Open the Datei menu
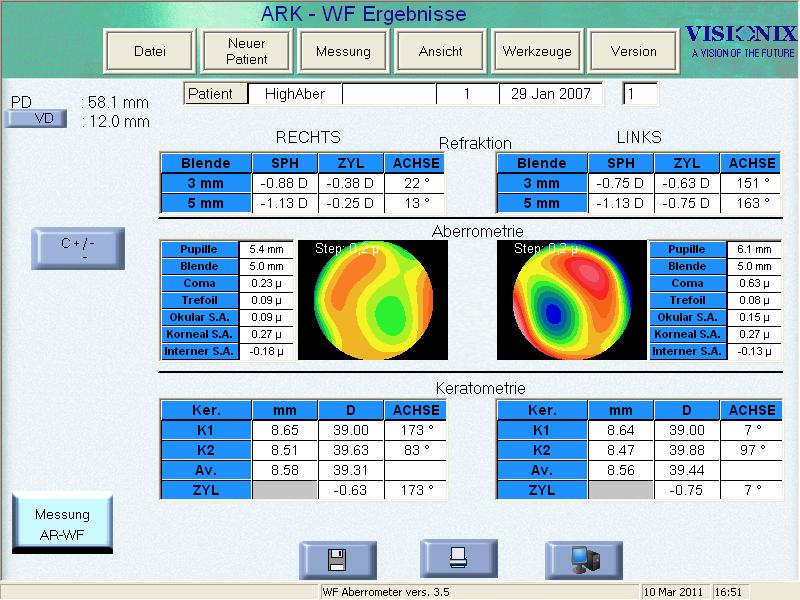 (150, 51)
